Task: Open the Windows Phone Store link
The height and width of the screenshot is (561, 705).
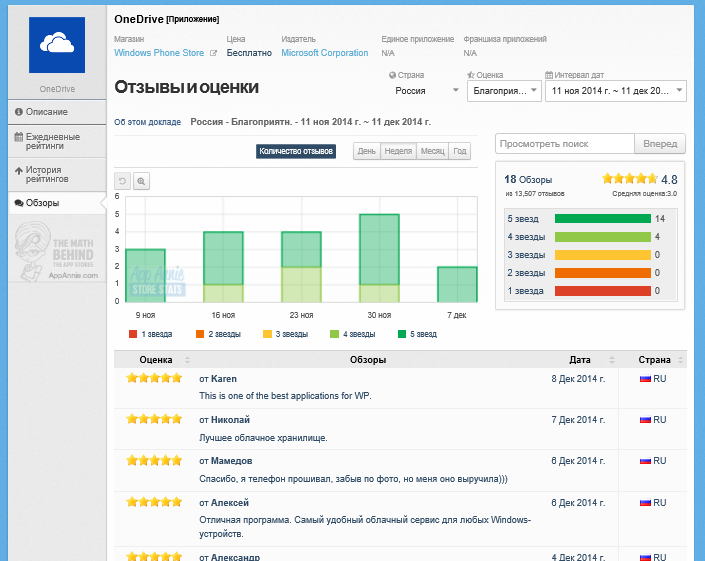Action: pyautogui.click(x=159, y=53)
